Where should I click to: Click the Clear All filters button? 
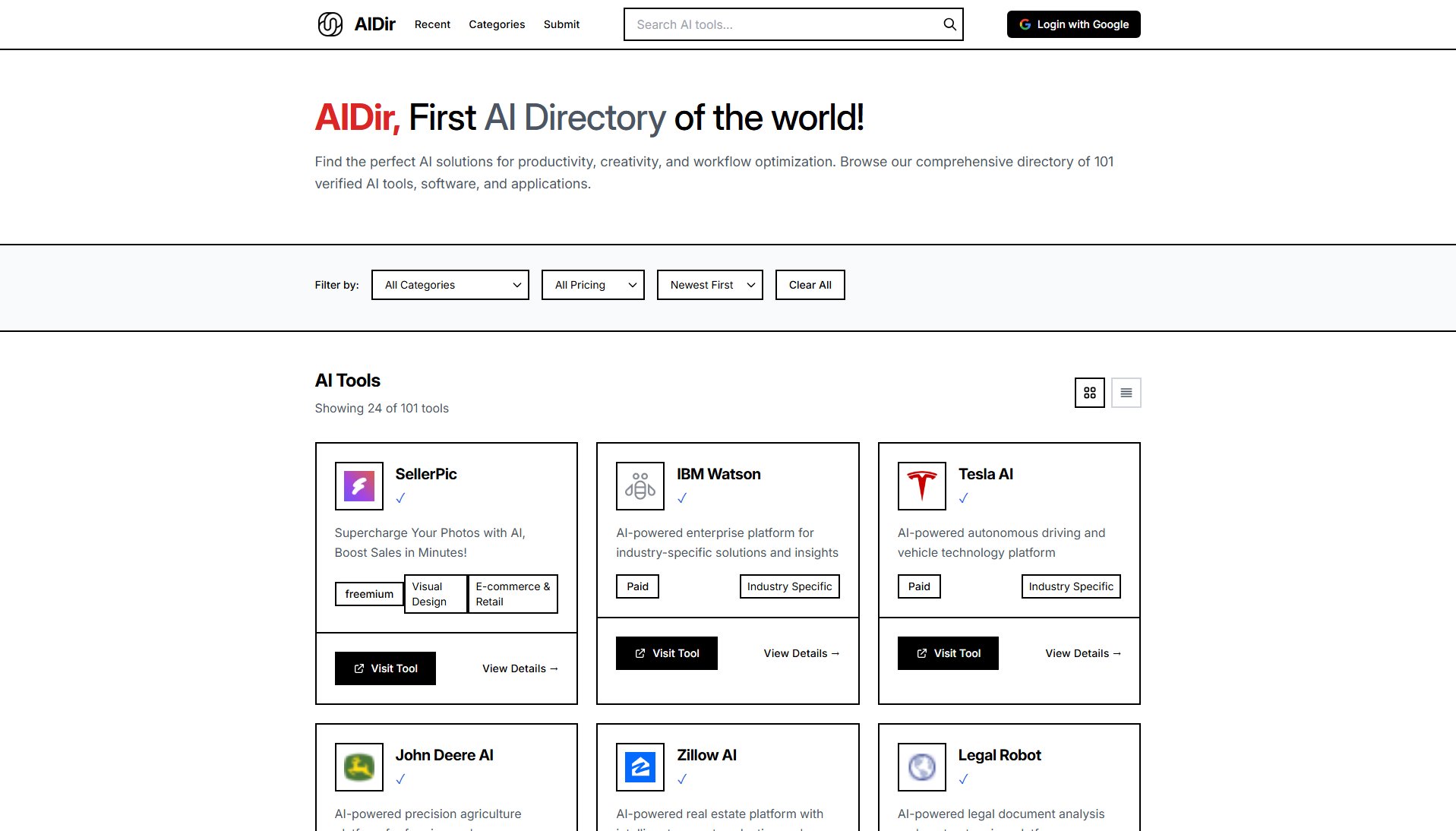pos(810,285)
